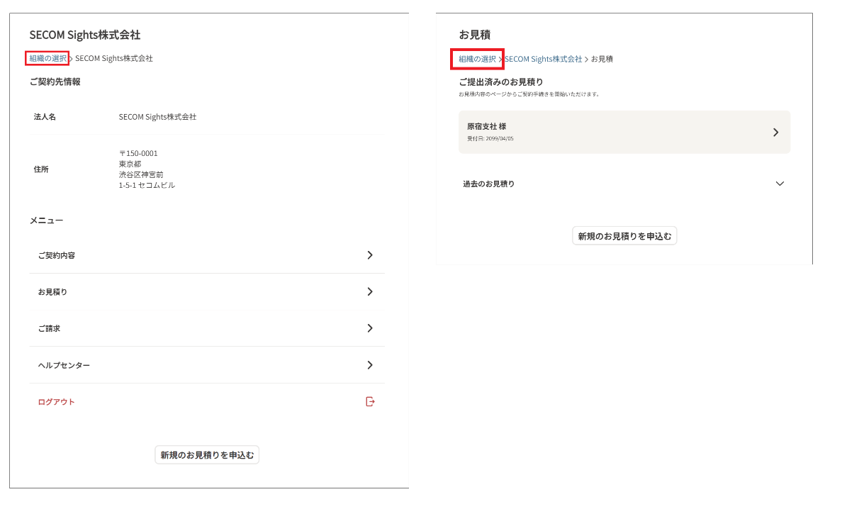Viewport: 842px width, 509px height.
Task: Select the ログアウト menu item
Action: pyautogui.click(x=207, y=402)
